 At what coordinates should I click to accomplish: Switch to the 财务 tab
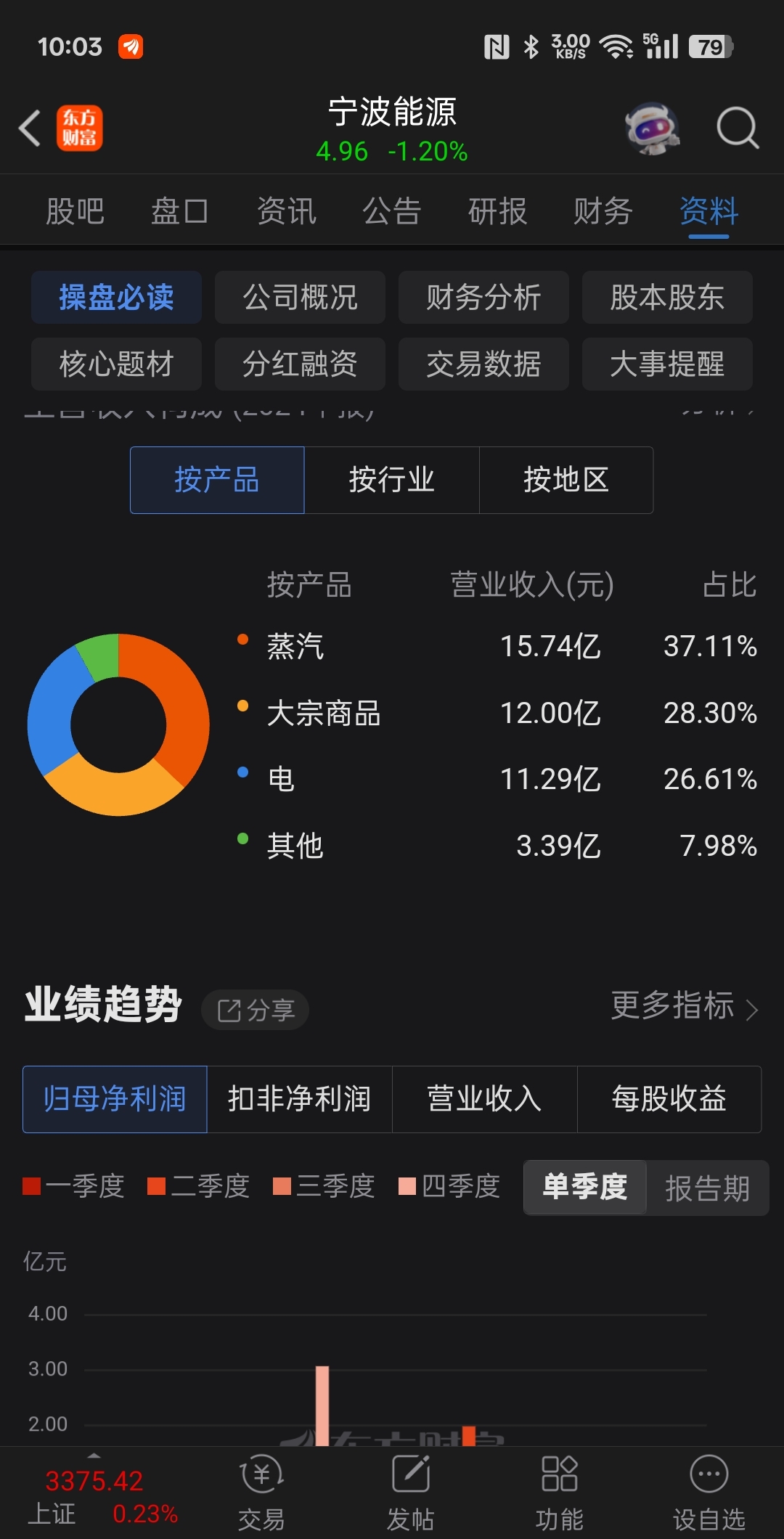pos(603,211)
